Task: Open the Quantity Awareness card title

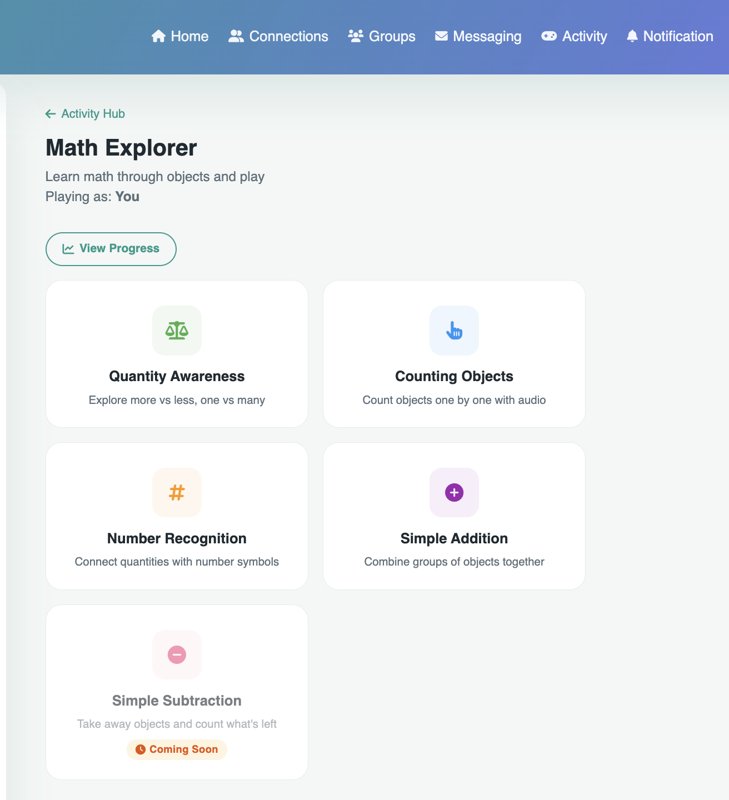Action: click(x=177, y=376)
